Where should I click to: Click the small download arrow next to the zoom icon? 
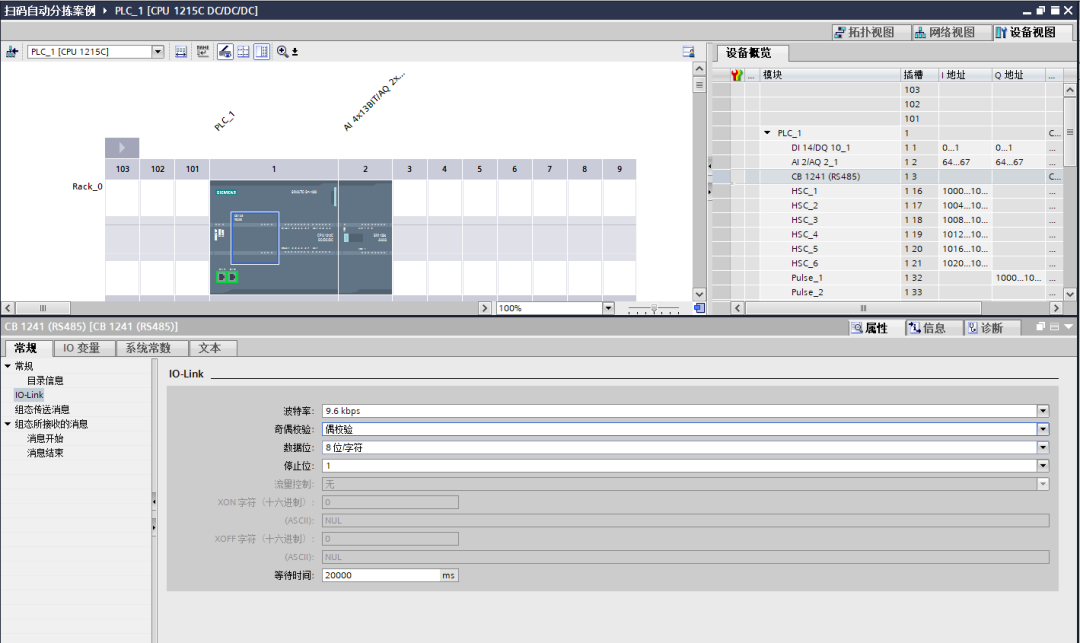[295, 52]
